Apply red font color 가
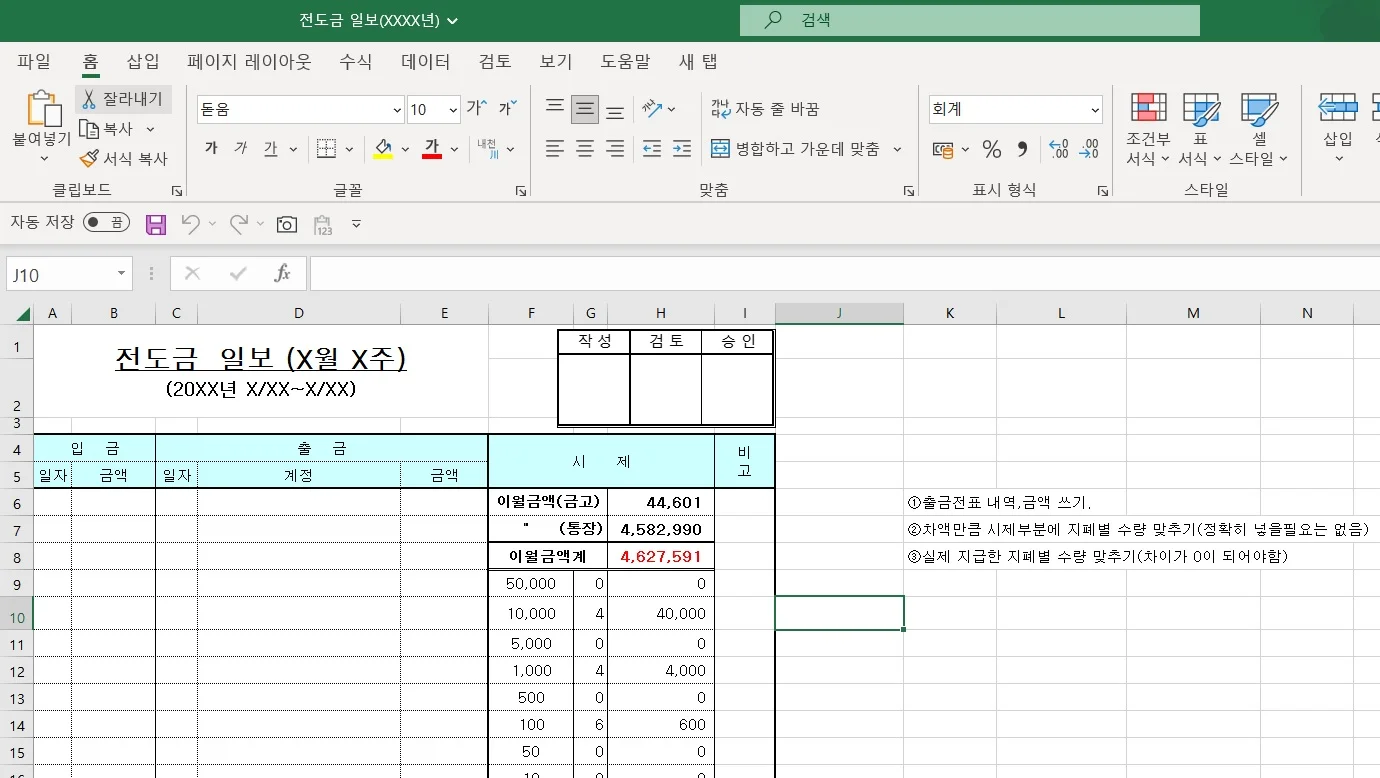 pyautogui.click(x=432, y=149)
